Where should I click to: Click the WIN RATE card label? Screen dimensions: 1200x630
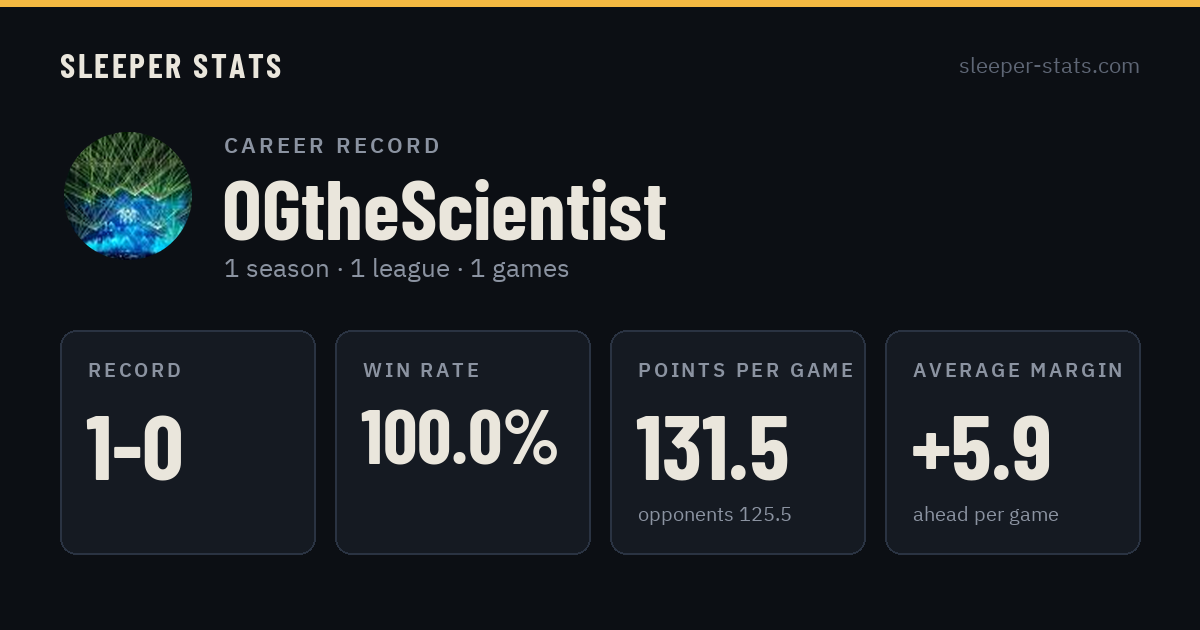point(422,371)
